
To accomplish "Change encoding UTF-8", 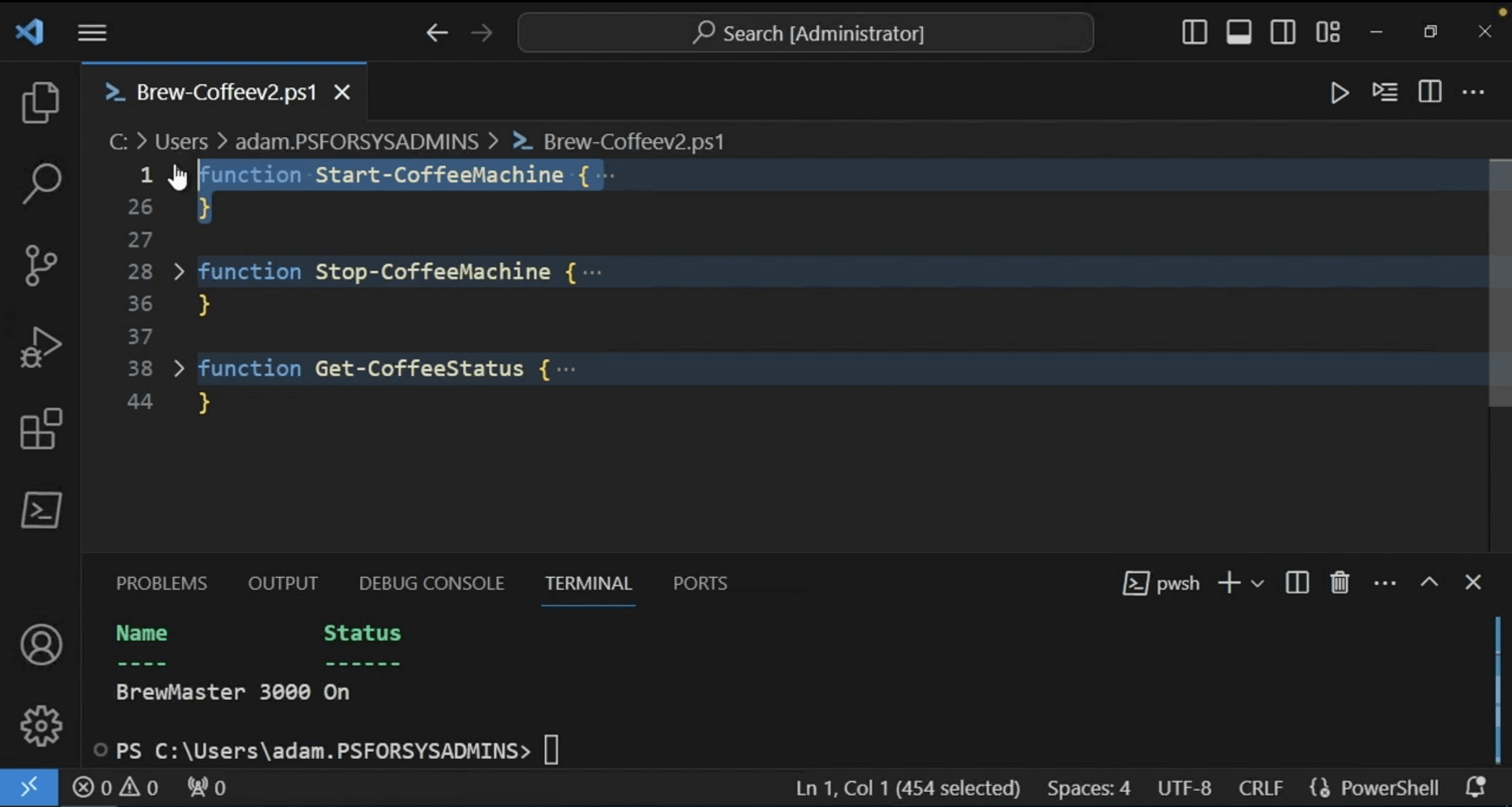I will (1184, 787).
